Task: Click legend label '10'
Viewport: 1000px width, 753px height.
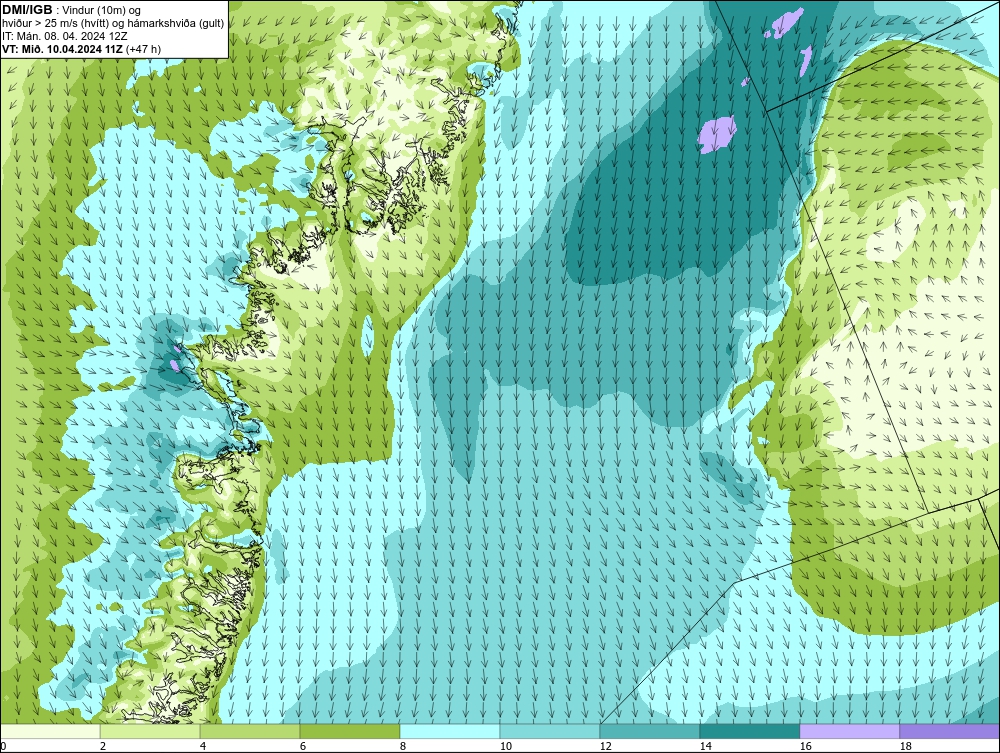Action: 506,746
